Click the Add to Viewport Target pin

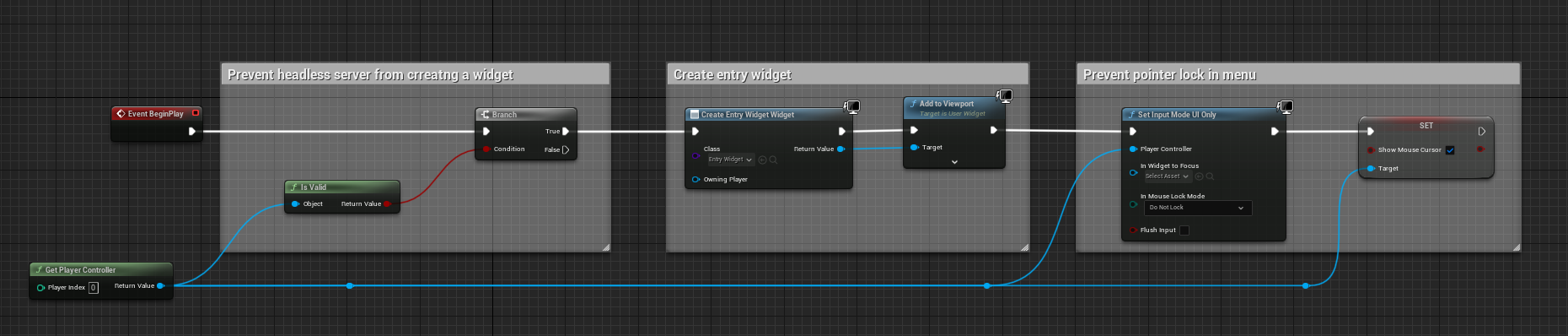click(914, 147)
